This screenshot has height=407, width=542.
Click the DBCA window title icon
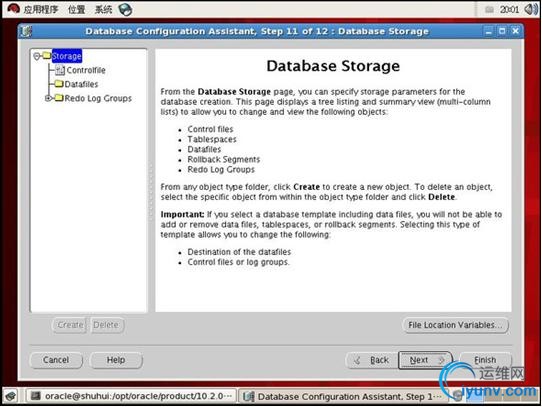click(26, 31)
